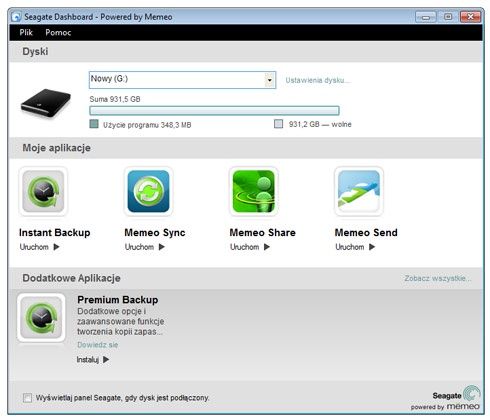The width and height of the screenshot is (490, 420).
Task: Click the play arrow next to Instant Backup Uruchom
Action: point(56,247)
